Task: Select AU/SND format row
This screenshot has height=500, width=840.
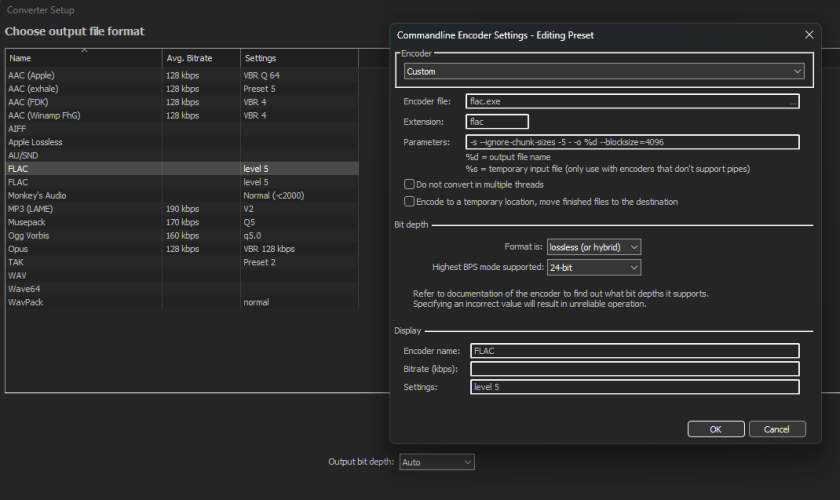Action: coord(182,156)
